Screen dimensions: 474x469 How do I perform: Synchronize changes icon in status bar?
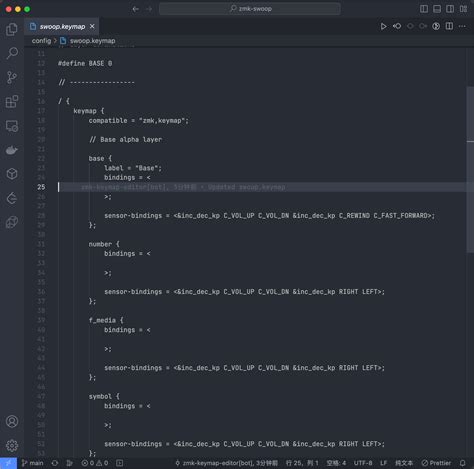pyautogui.click(x=55, y=463)
